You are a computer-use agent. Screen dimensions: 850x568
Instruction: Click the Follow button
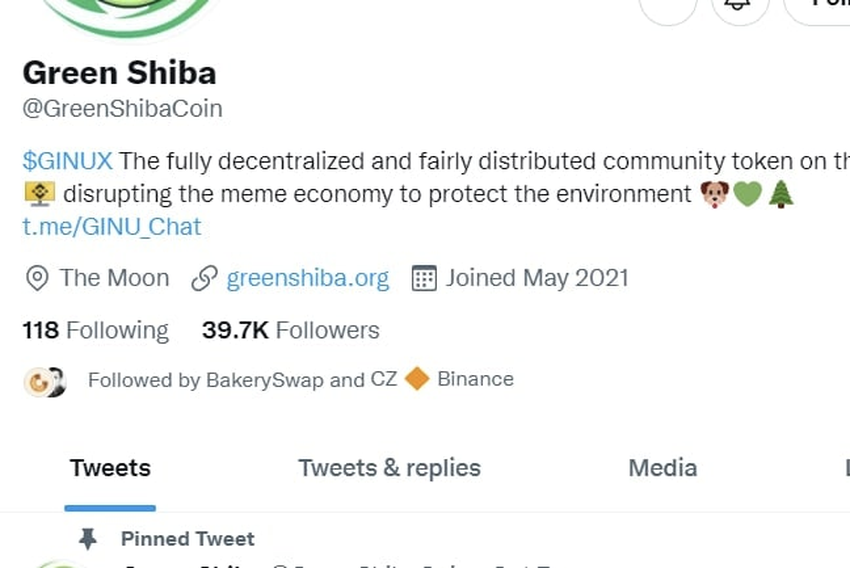pyautogui.click(x=818, y=5)
